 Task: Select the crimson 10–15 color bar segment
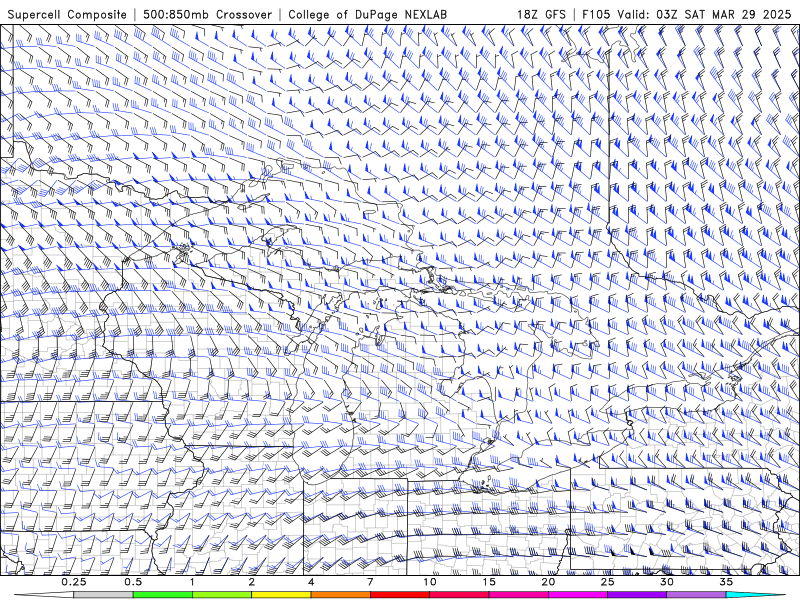tap(459, 595)
